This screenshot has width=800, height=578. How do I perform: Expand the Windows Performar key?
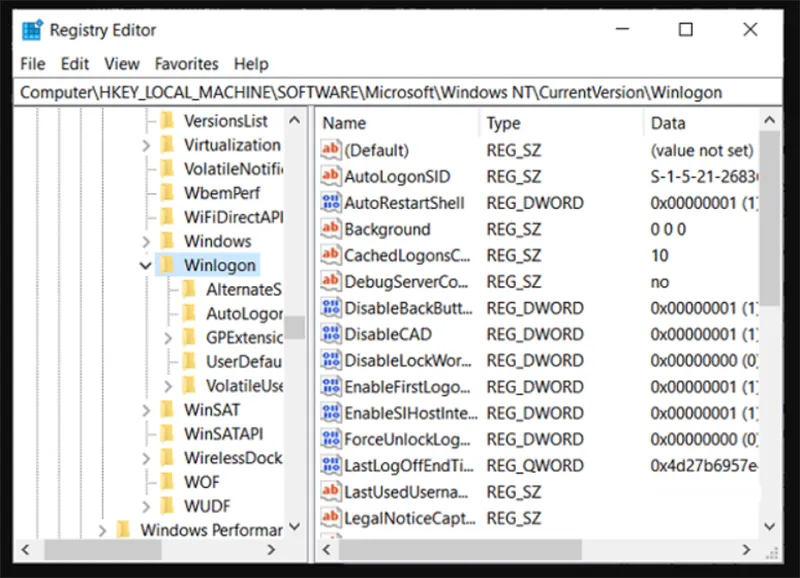click(103, 531)
